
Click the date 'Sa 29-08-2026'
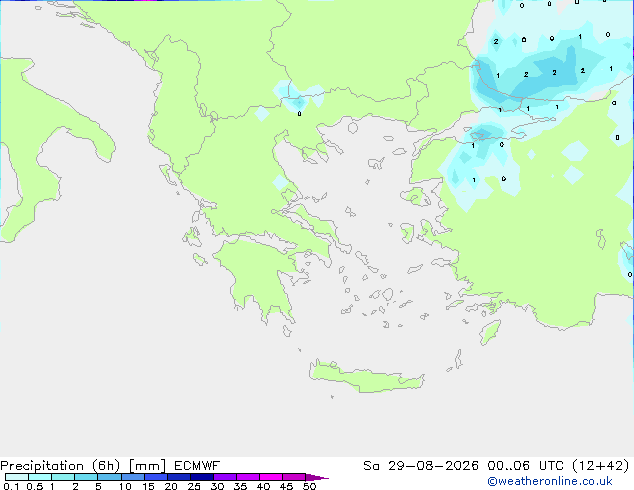point(421,466)
